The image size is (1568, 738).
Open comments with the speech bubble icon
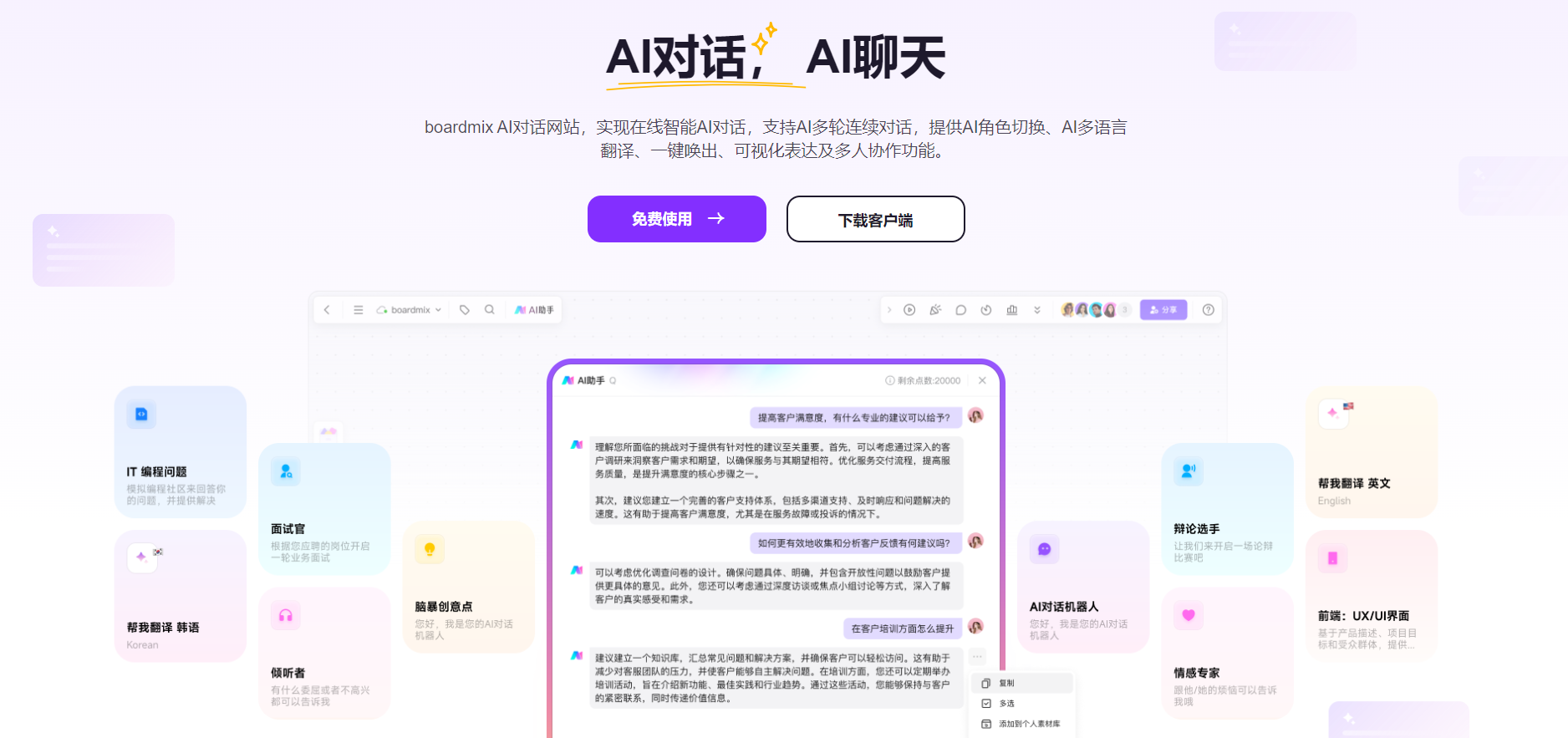[961, 310]
